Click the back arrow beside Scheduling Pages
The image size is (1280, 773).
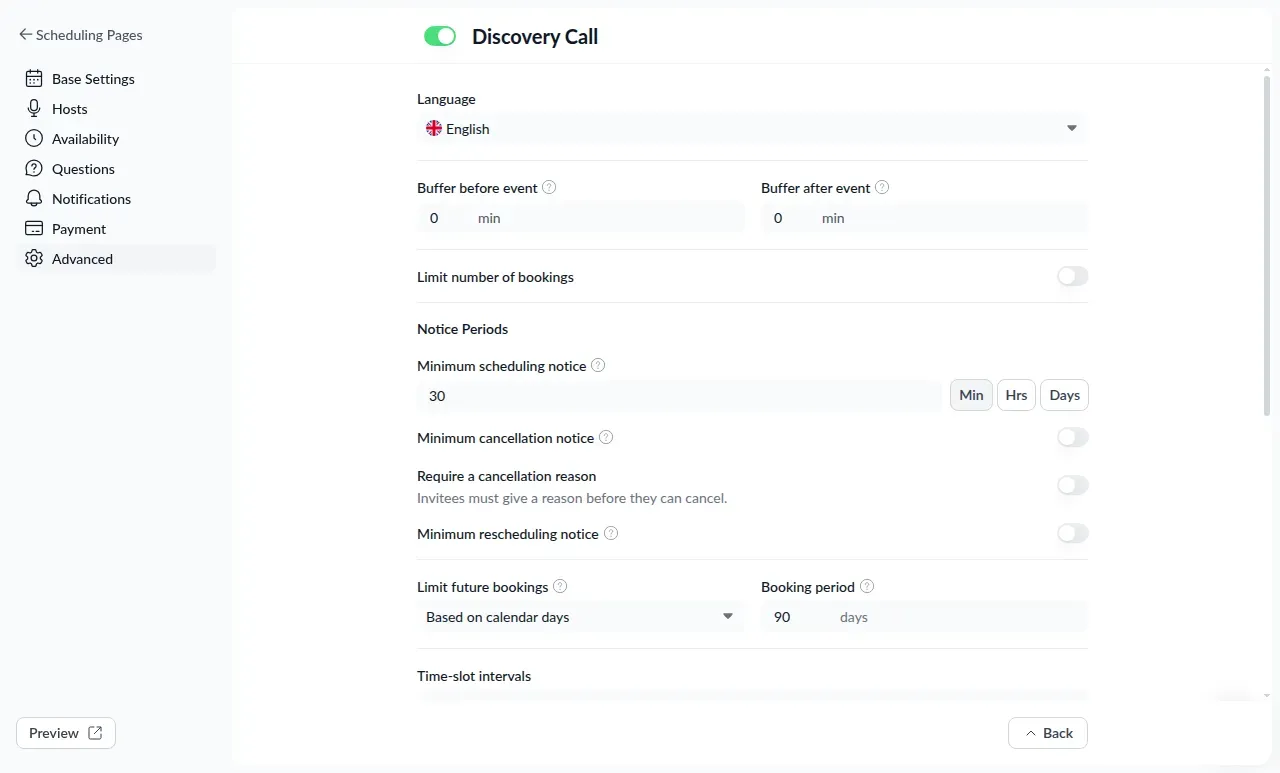tap(25, 35)
